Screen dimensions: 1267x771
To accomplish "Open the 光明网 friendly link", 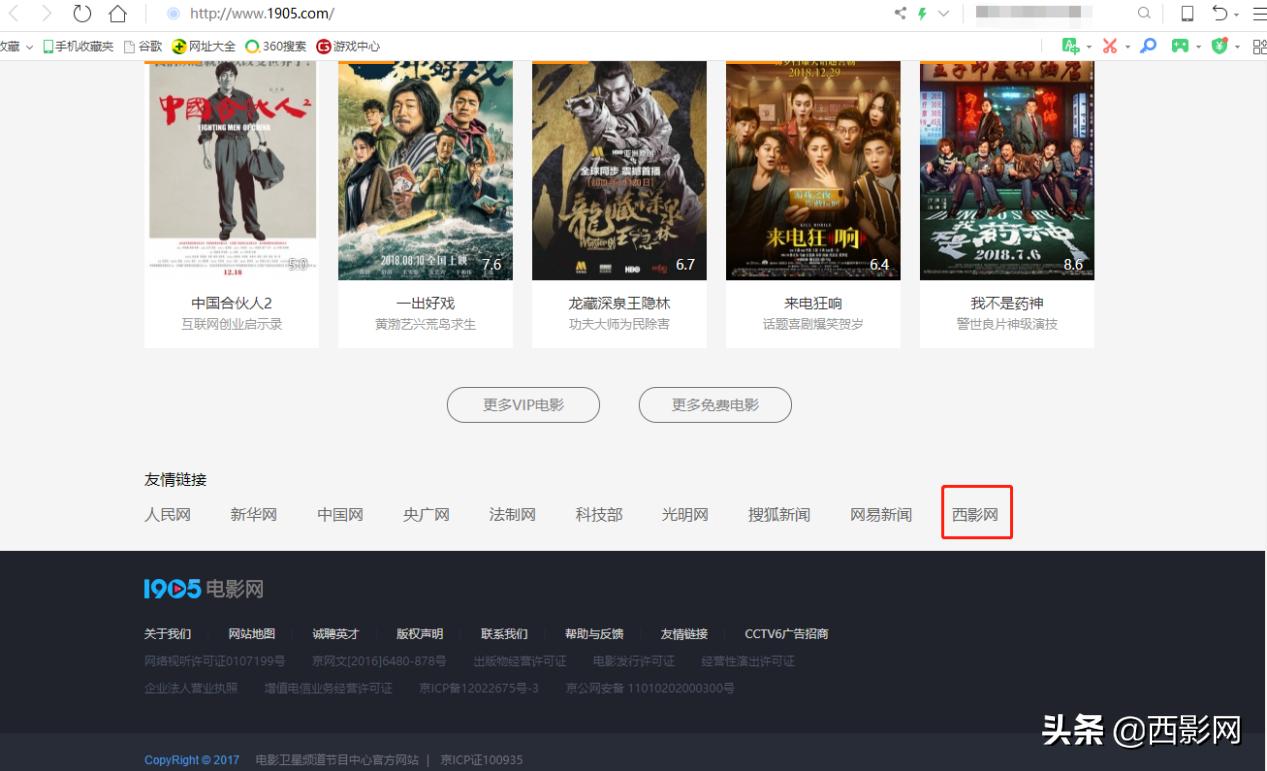I will [x=685, y=515].
